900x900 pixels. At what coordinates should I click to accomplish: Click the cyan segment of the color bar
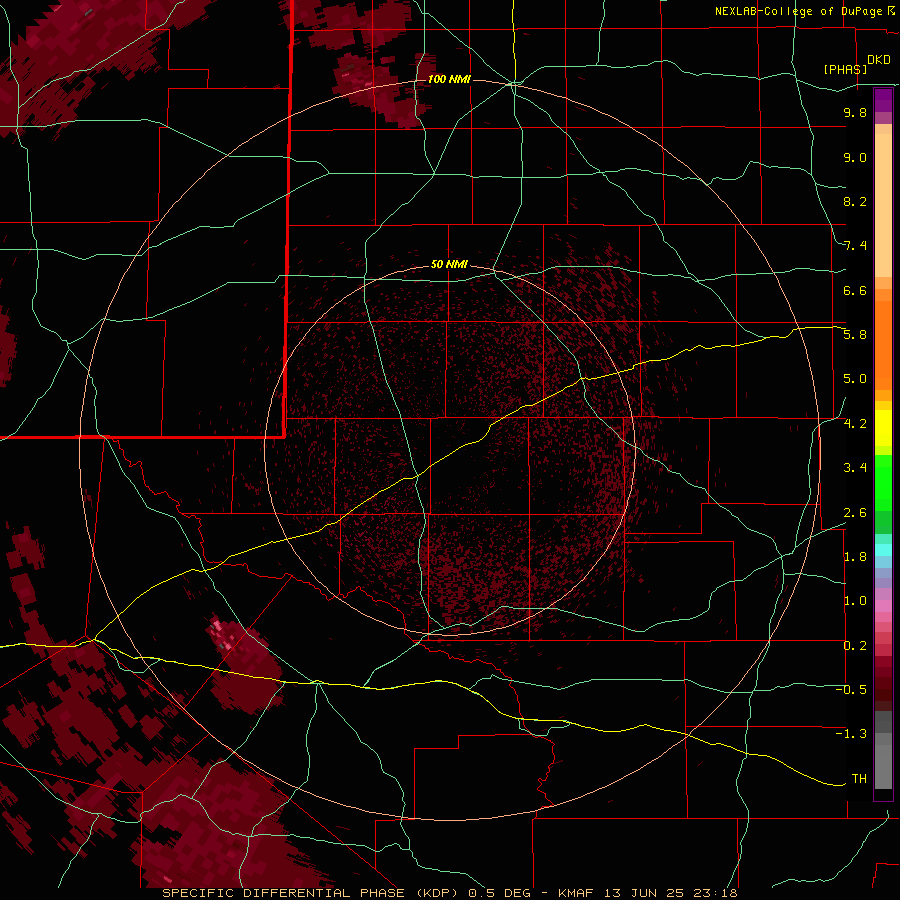883,550
